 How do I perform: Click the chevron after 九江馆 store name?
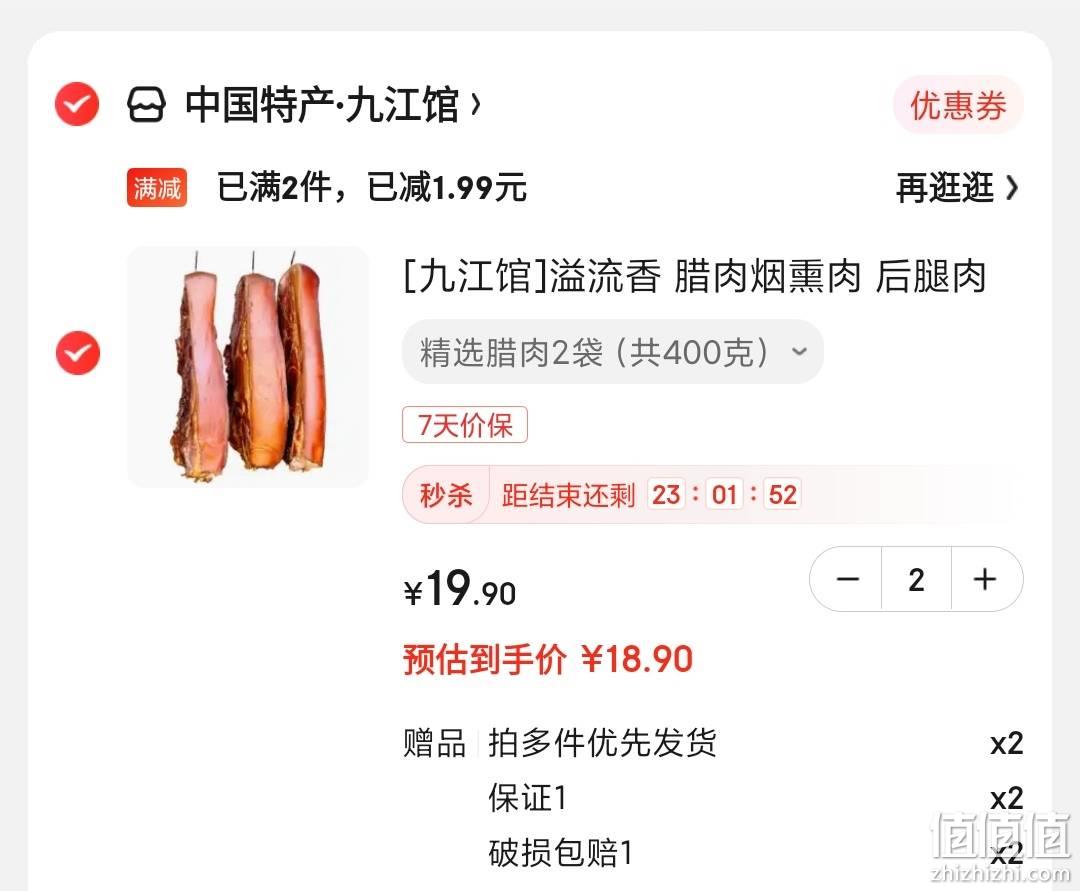(475, 105)
